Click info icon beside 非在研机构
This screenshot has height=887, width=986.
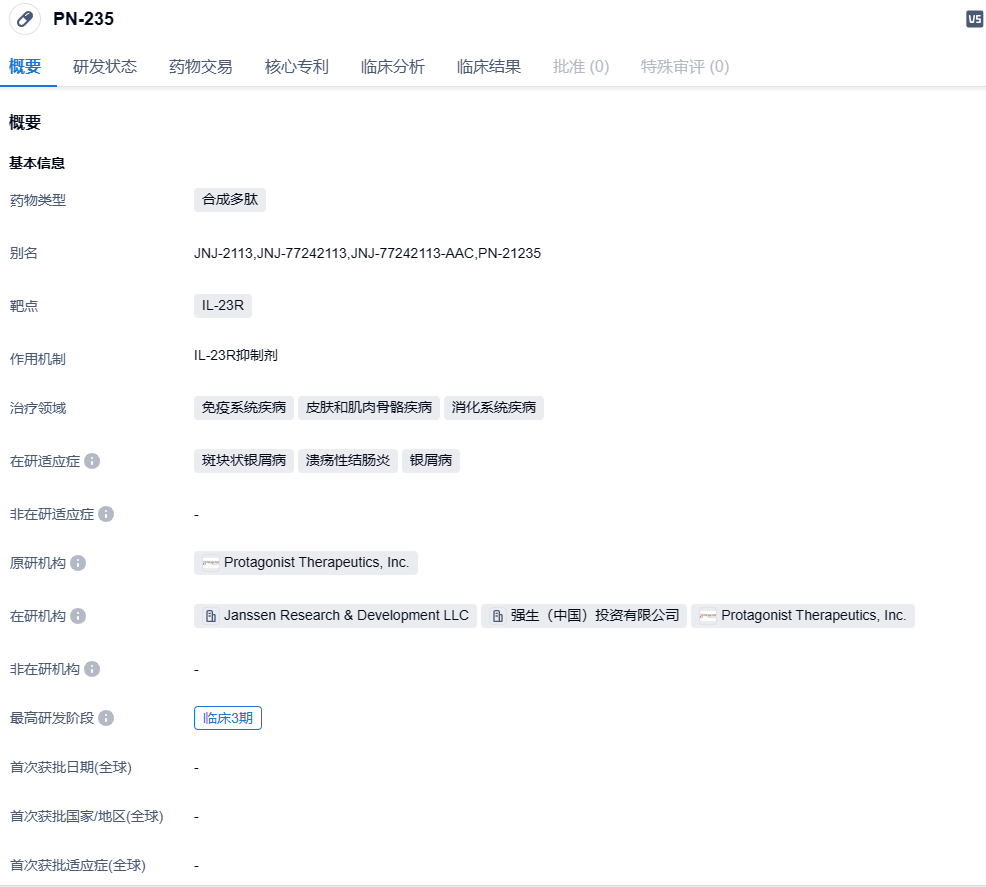(x=92, y=669)
